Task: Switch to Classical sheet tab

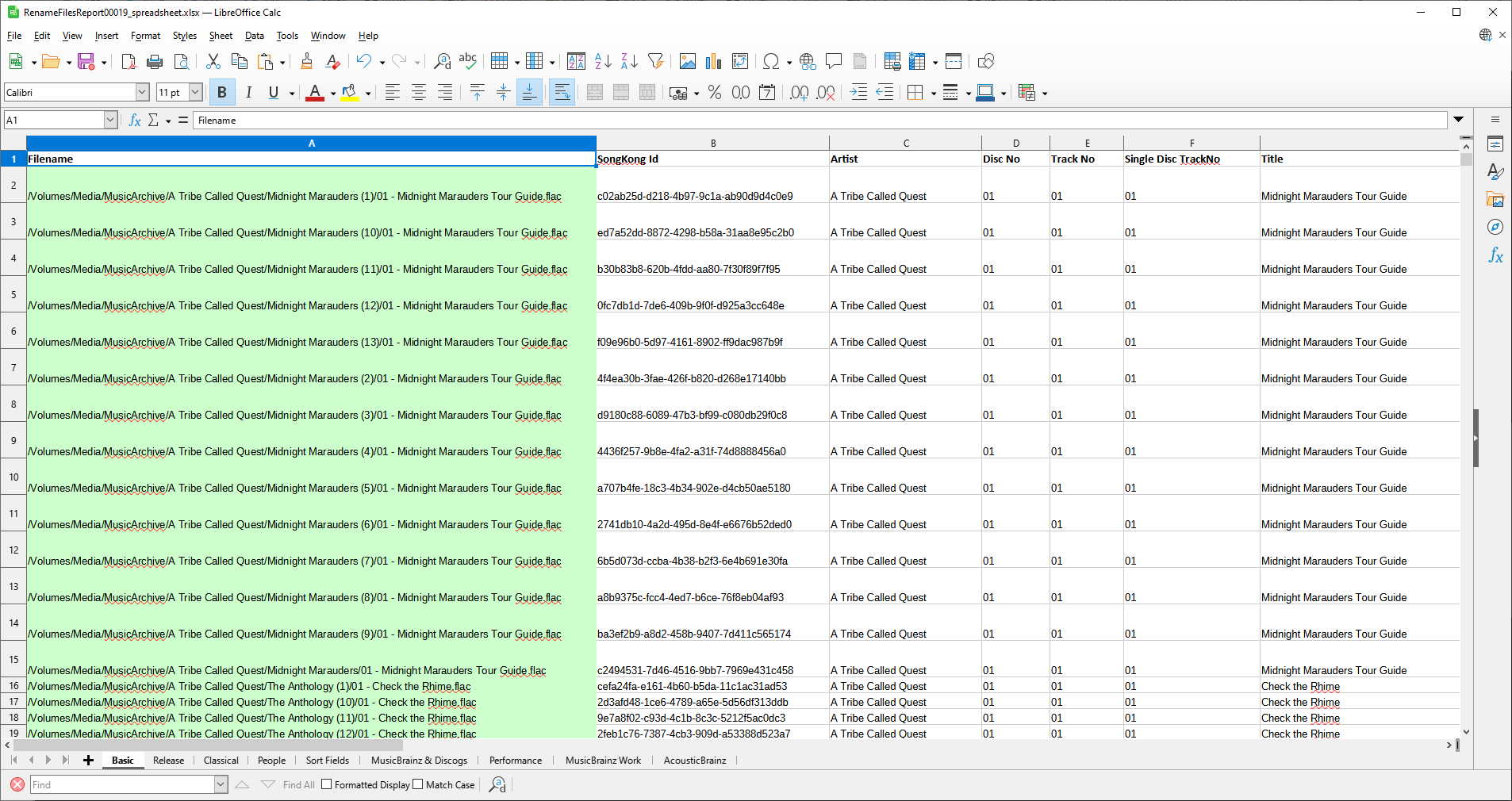Action: click(x=221, y=761)
